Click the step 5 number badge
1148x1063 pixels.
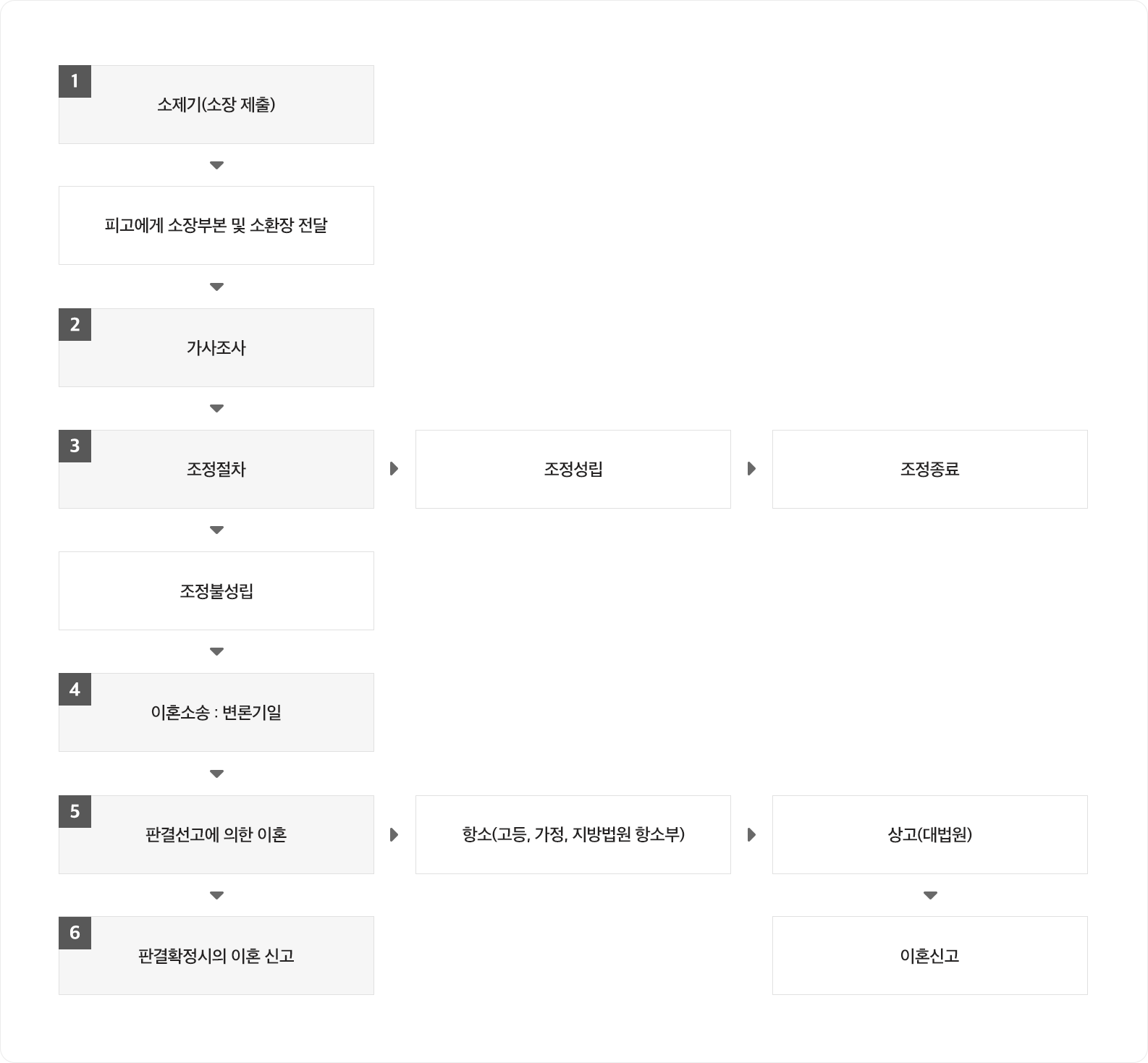click(x=75, y=811)
